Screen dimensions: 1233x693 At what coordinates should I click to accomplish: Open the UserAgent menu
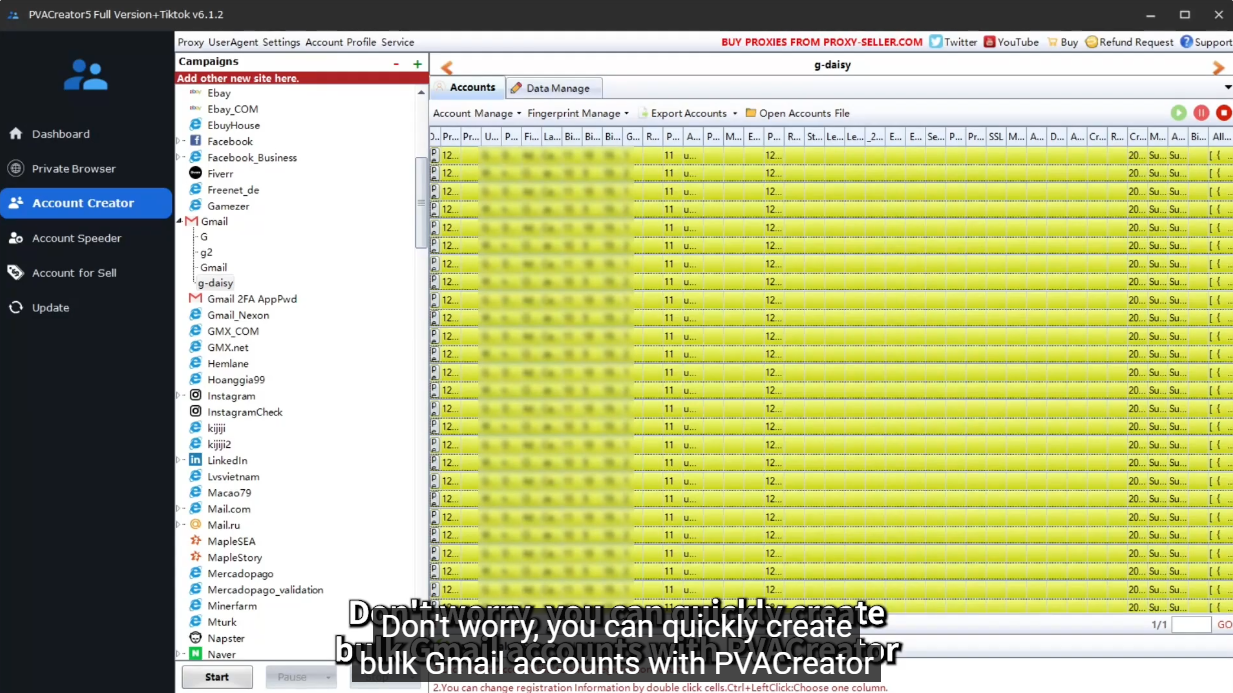tap(234, 42)
